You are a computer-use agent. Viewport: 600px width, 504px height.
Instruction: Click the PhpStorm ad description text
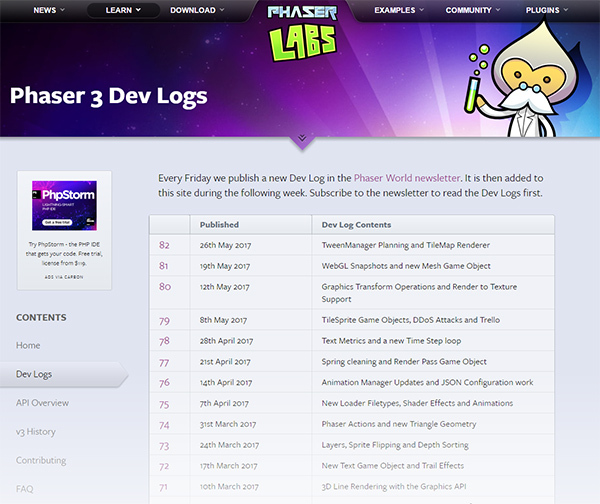click(64, 254)
